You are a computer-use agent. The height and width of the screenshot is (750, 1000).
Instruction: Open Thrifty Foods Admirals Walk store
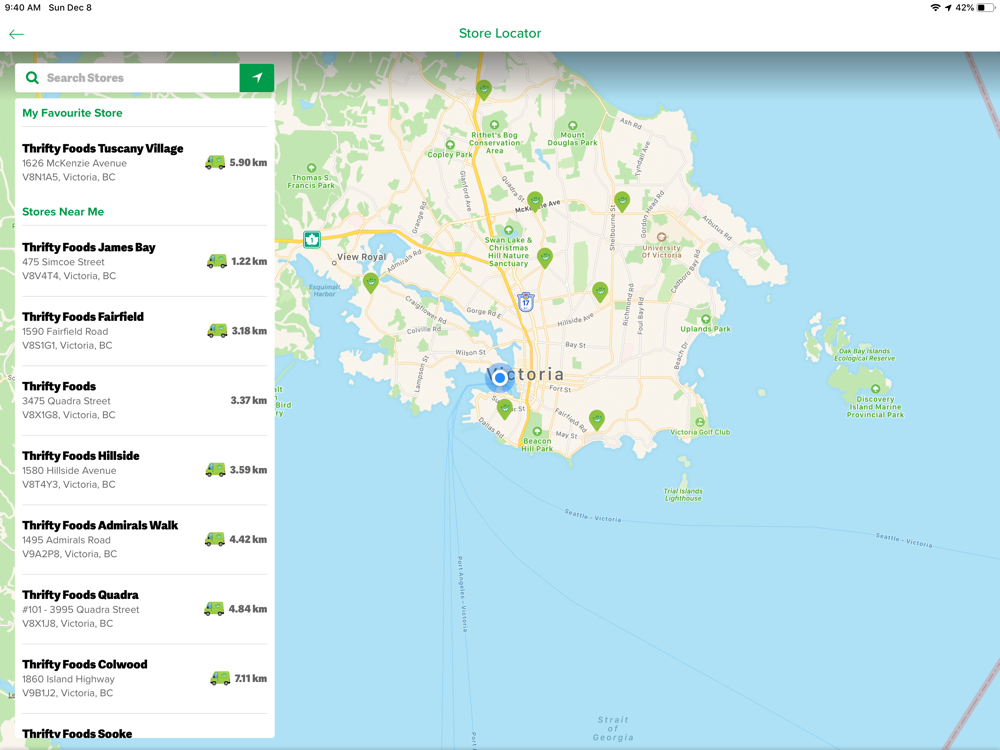point(145,539)
